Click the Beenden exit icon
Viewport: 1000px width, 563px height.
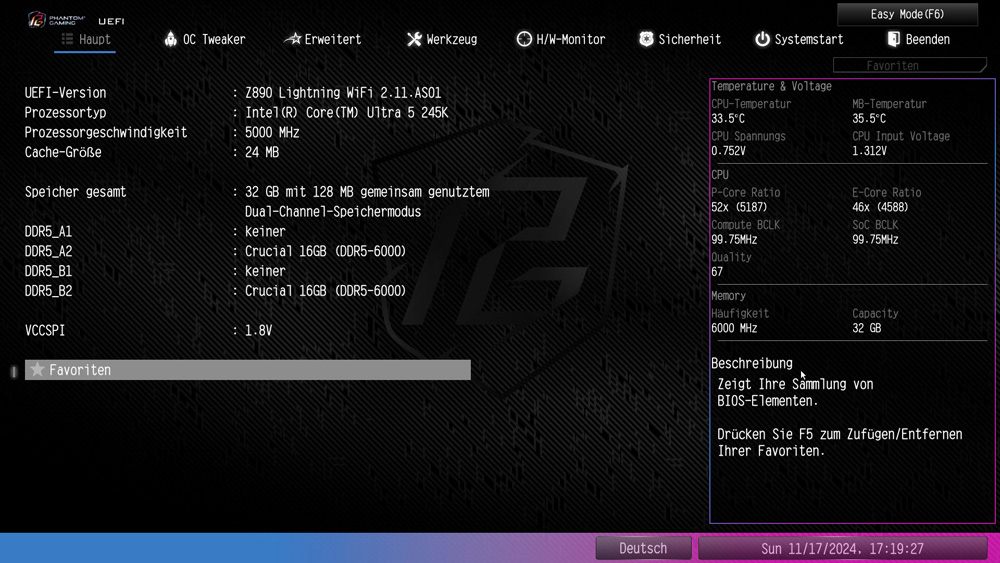click(x=893, y=39)
